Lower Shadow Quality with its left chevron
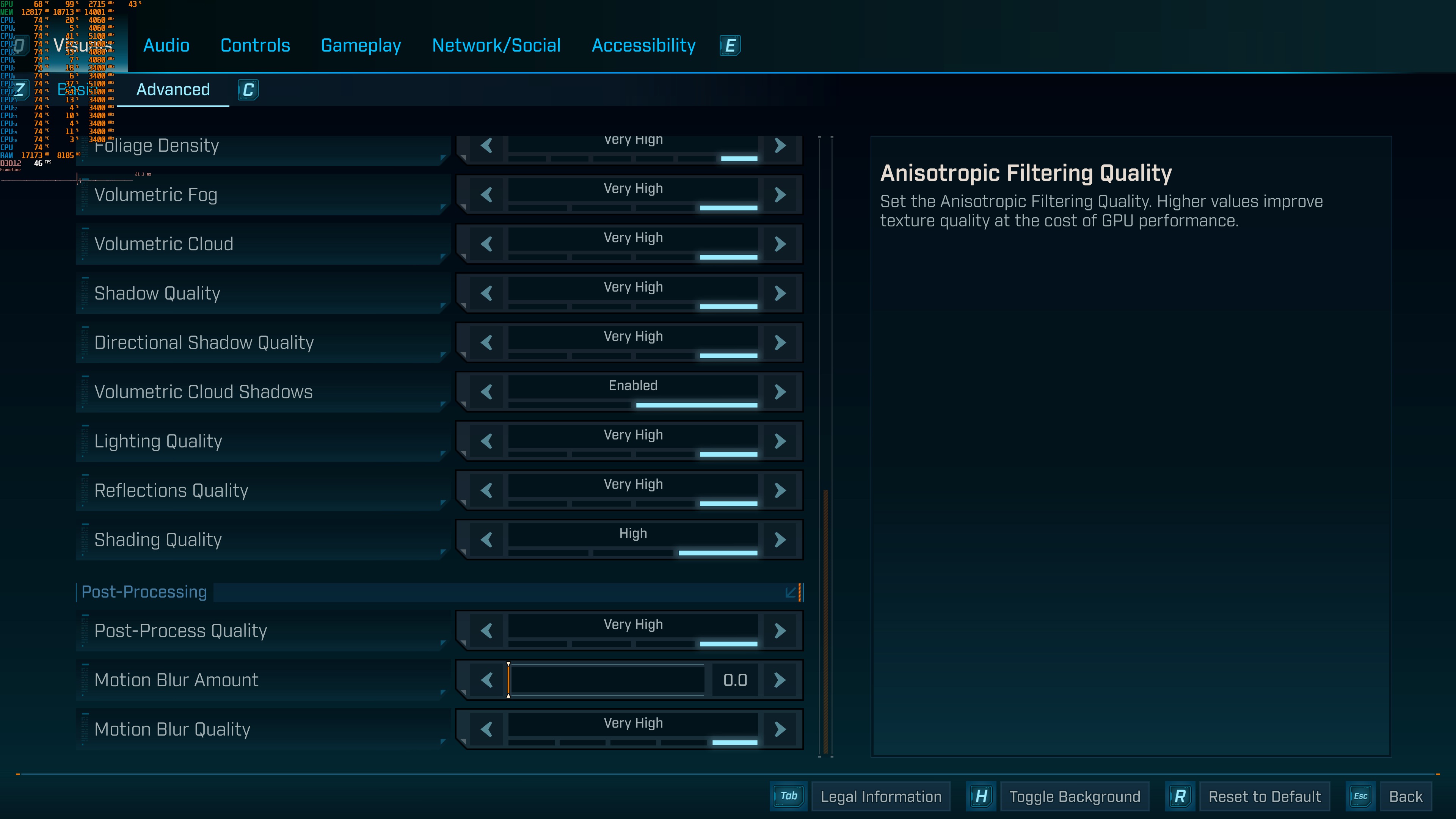The image size is (1456, 819). point(486,293)
